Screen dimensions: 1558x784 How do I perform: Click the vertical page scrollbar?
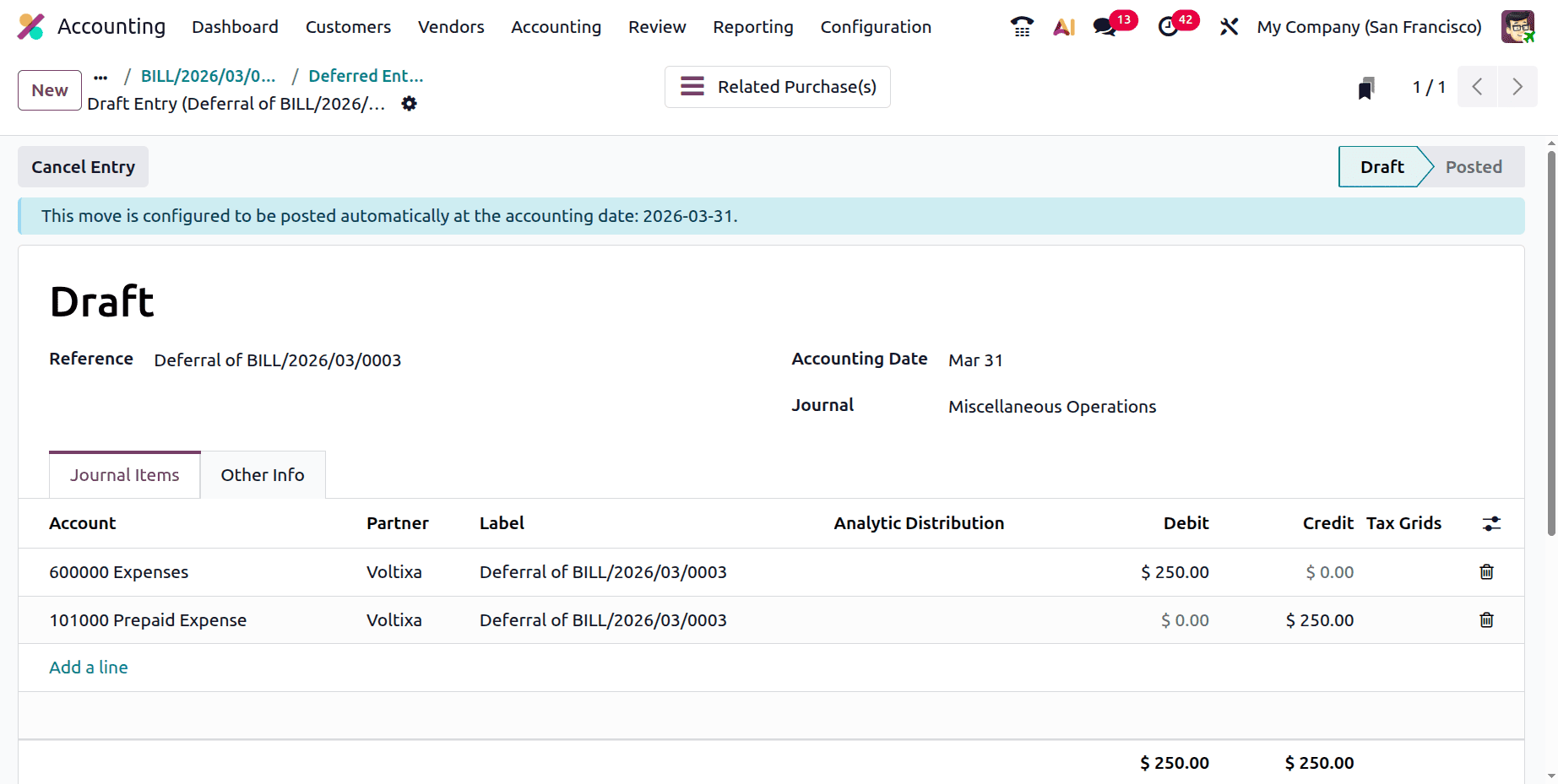click(x=1551, y=343)
